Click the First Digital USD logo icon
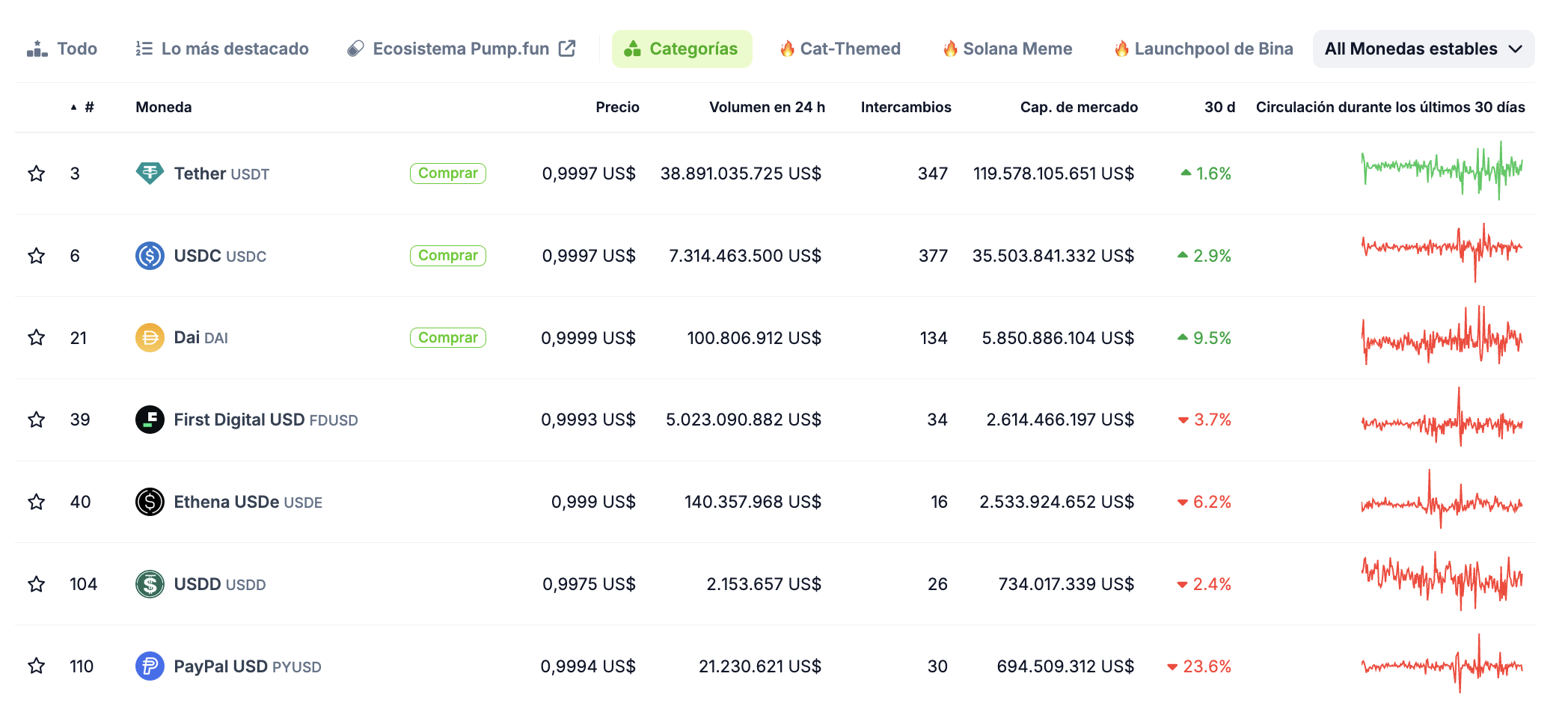 coord(150,420)
